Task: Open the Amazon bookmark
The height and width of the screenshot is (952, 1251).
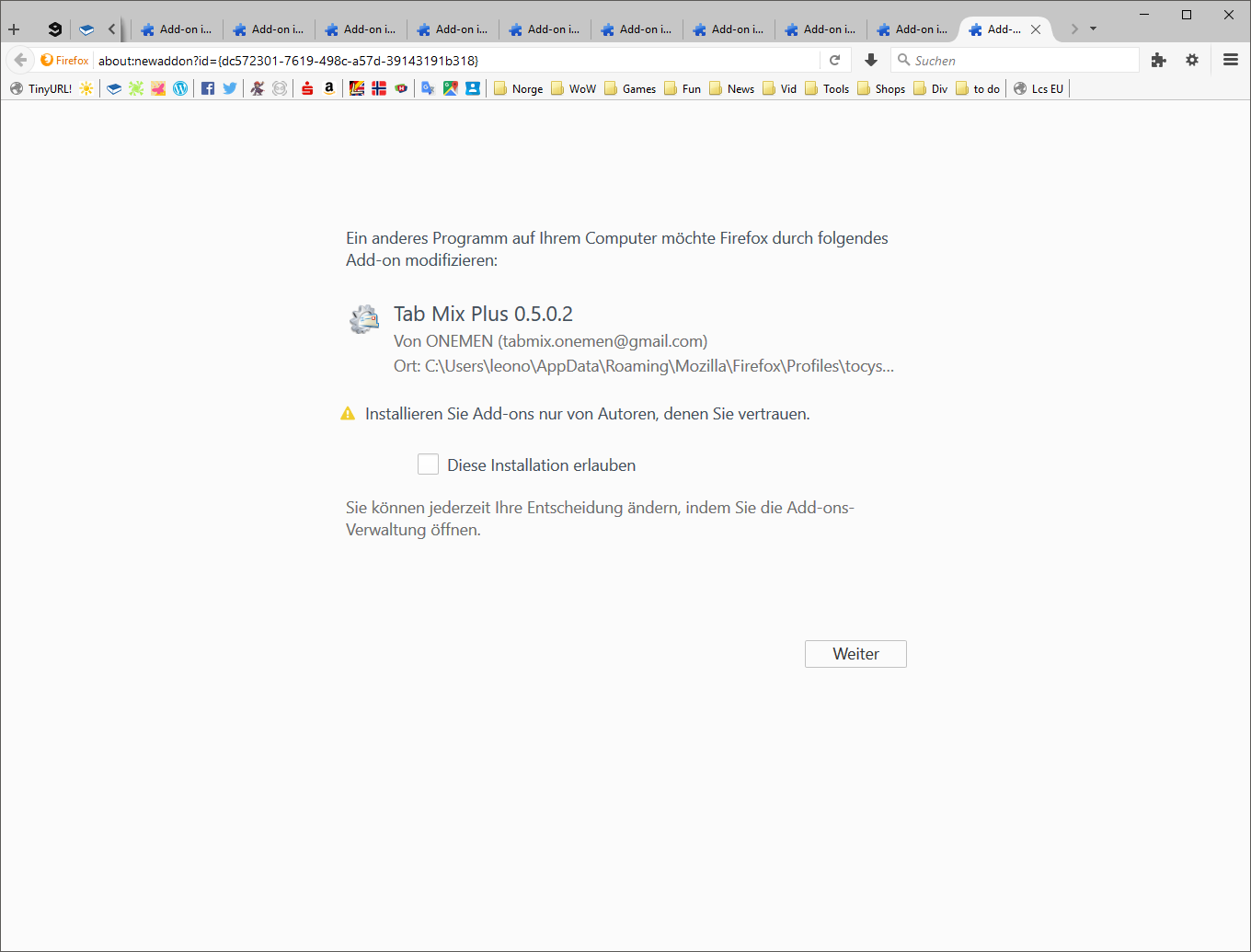Action: 329,89
